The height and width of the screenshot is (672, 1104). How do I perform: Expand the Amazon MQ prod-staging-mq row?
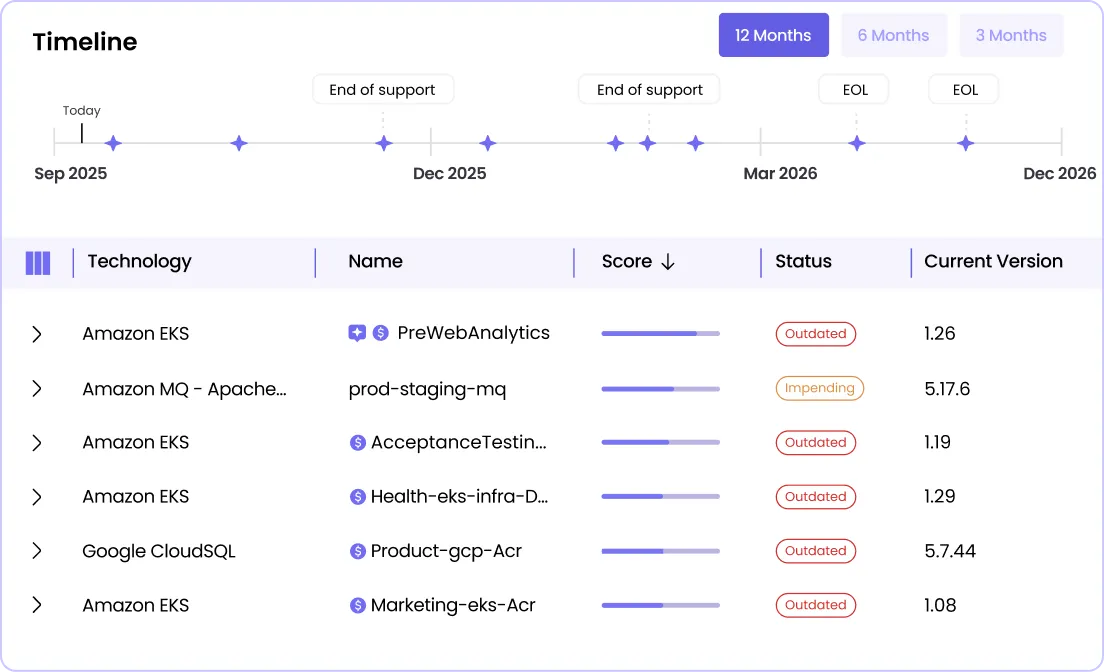tap(37, 388)
